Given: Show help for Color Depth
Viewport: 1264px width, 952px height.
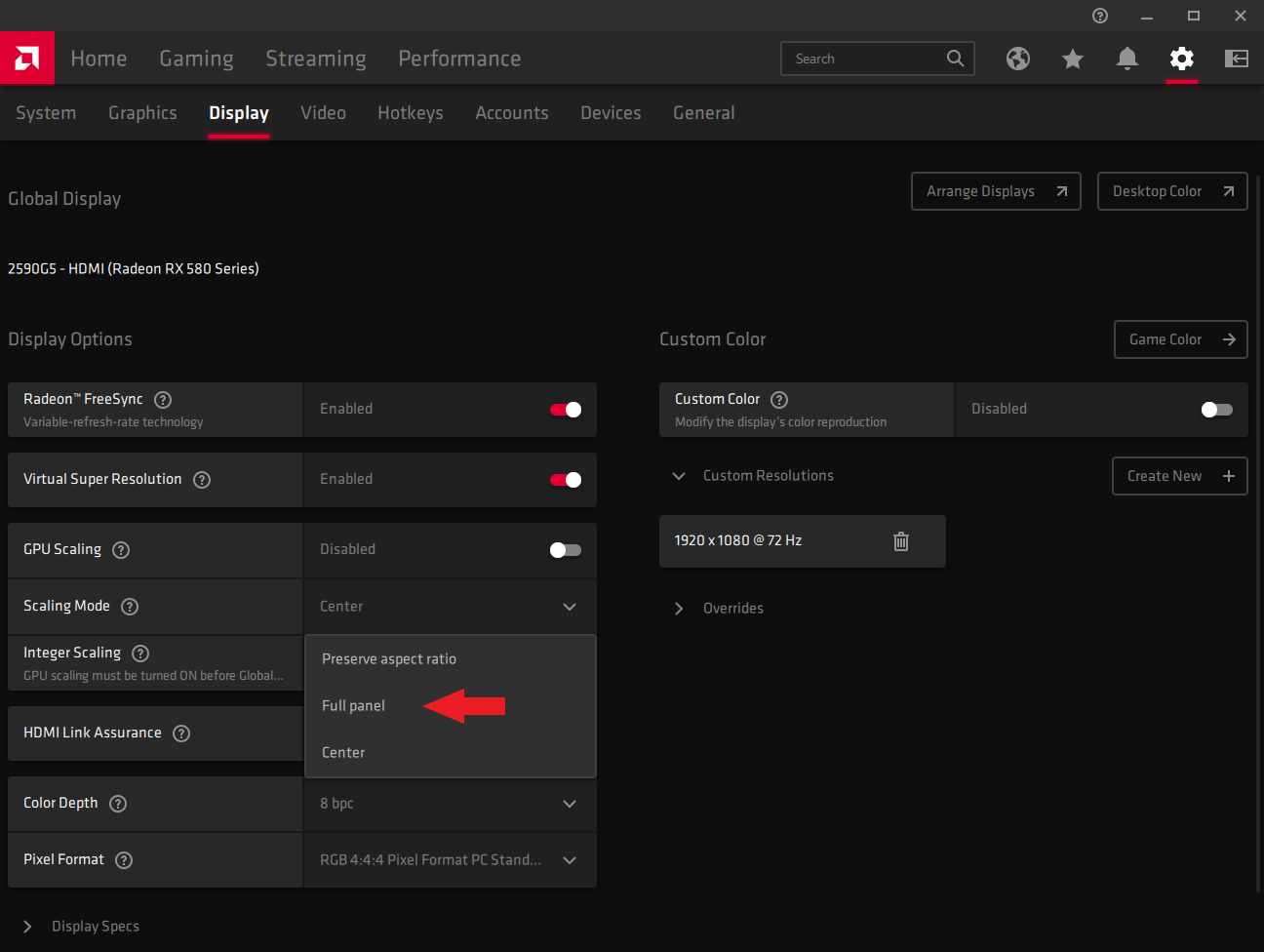Looking at the screenshot, I should (118, 803).
